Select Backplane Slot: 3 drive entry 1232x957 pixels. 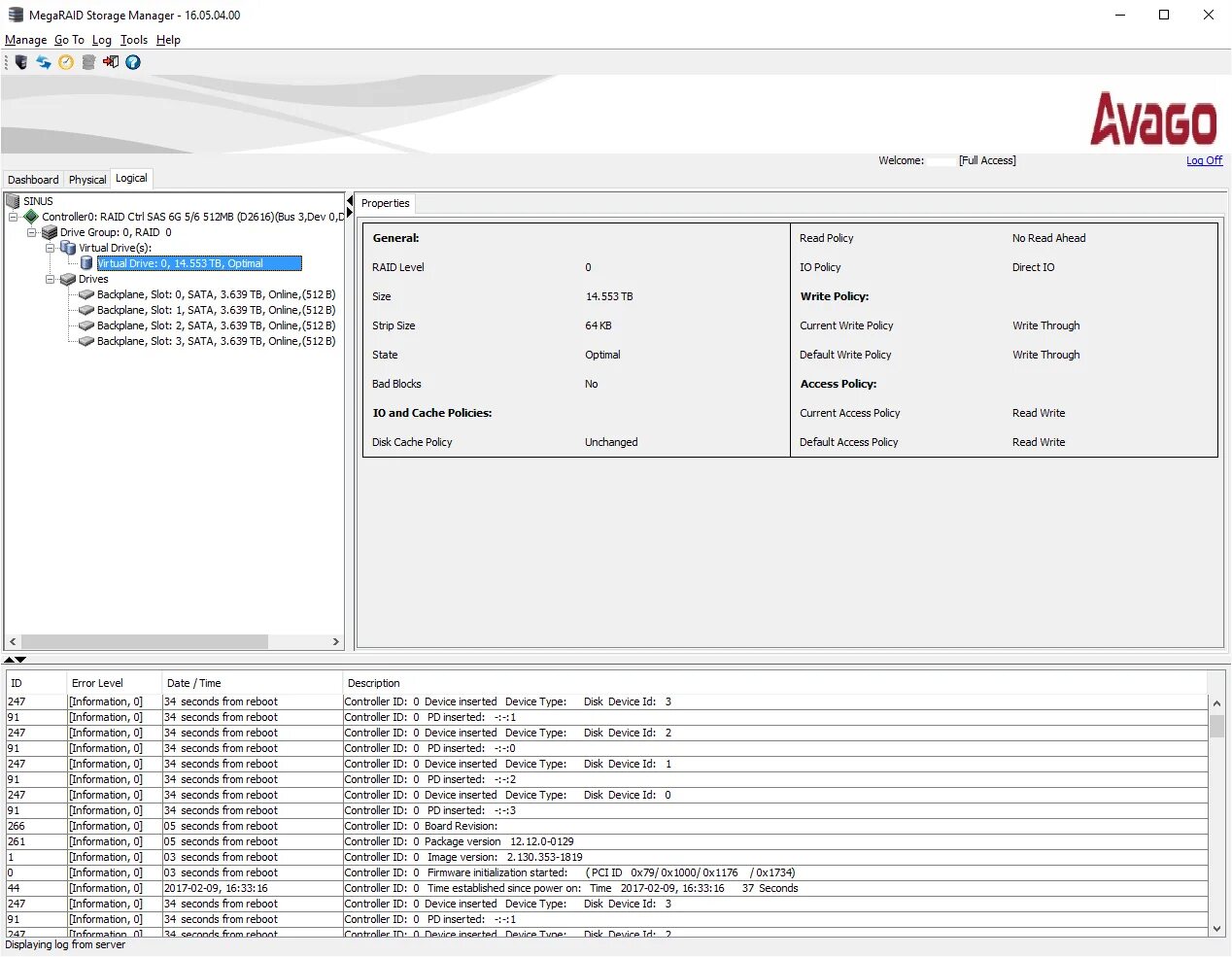click(216, 341)
